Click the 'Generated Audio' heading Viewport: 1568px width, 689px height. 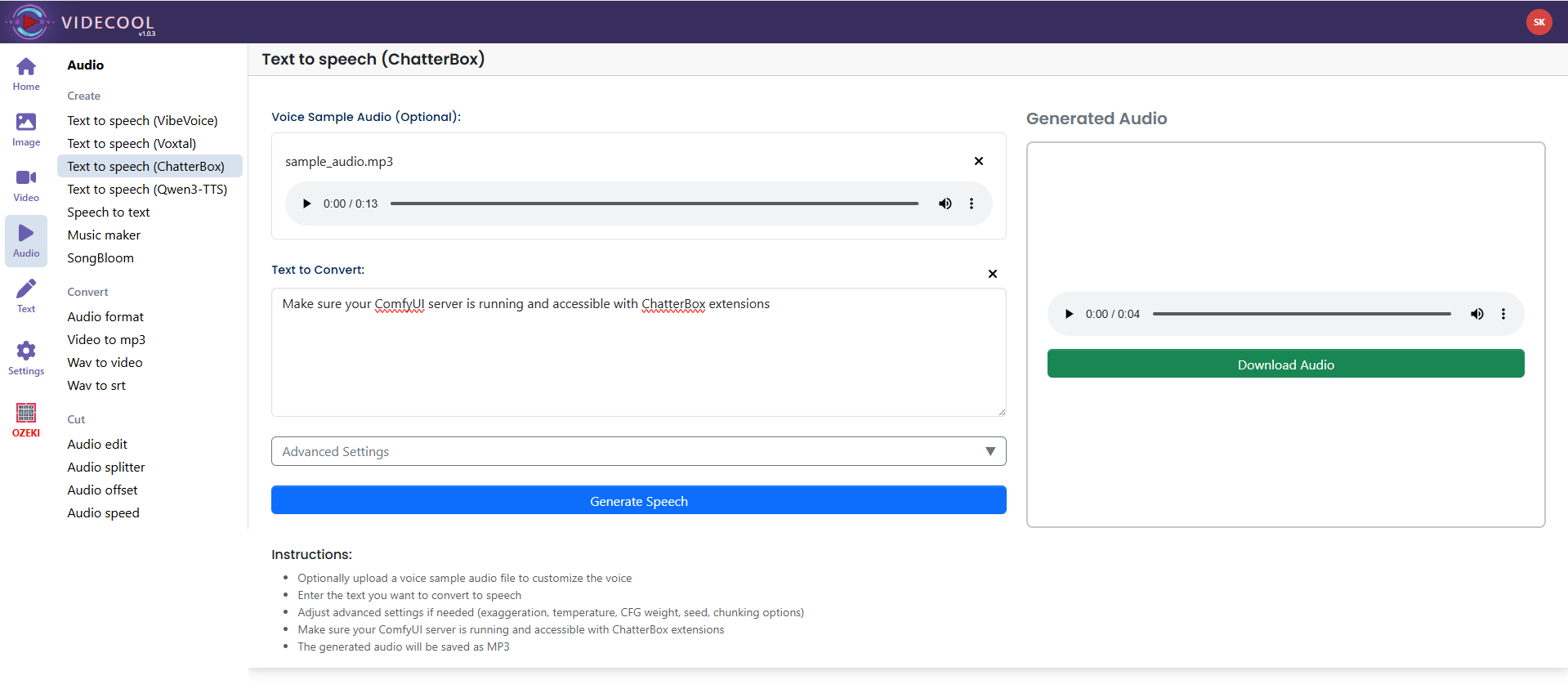click(1097, 119)
